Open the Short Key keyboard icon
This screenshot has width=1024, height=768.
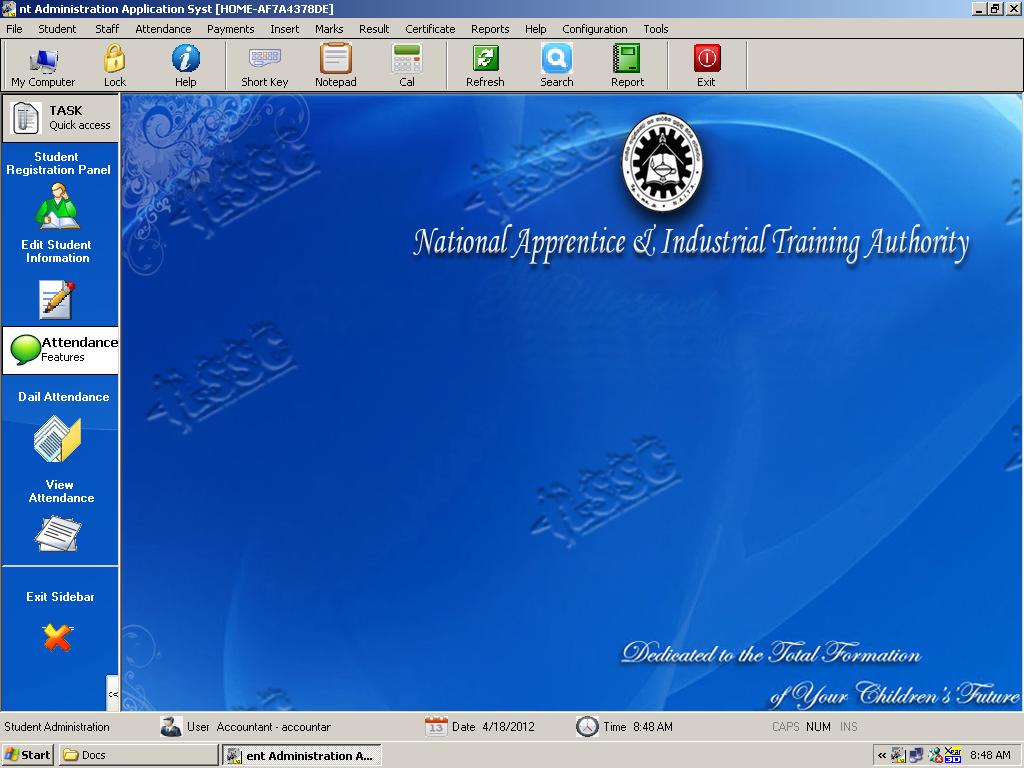[x=264, y=59]
